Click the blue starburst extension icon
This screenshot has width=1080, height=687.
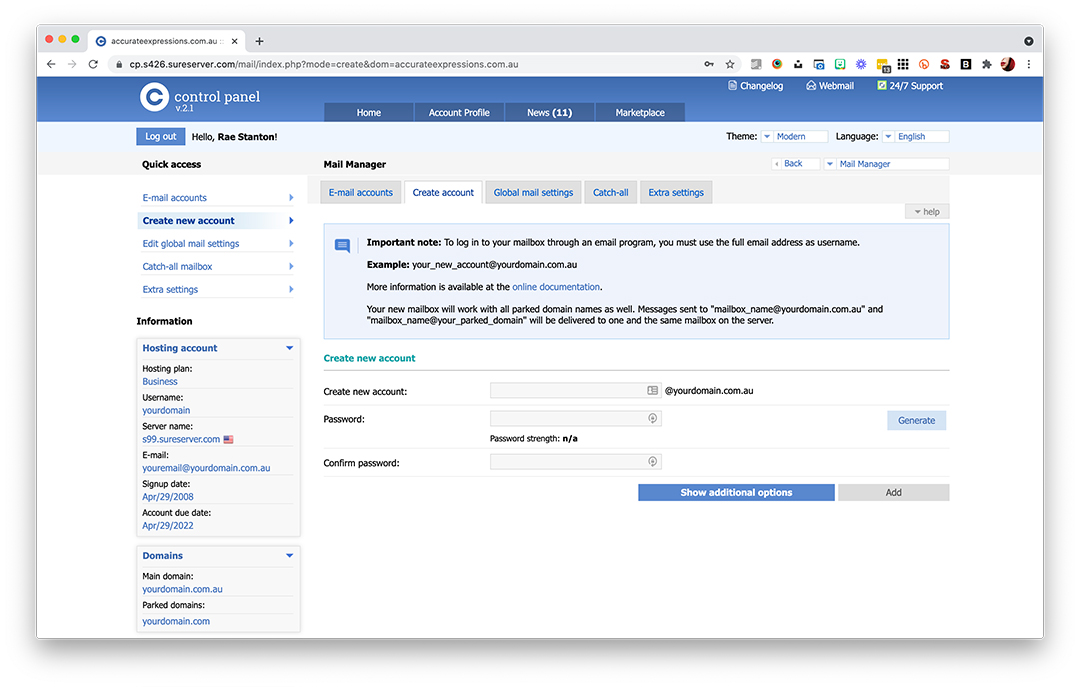861,64
